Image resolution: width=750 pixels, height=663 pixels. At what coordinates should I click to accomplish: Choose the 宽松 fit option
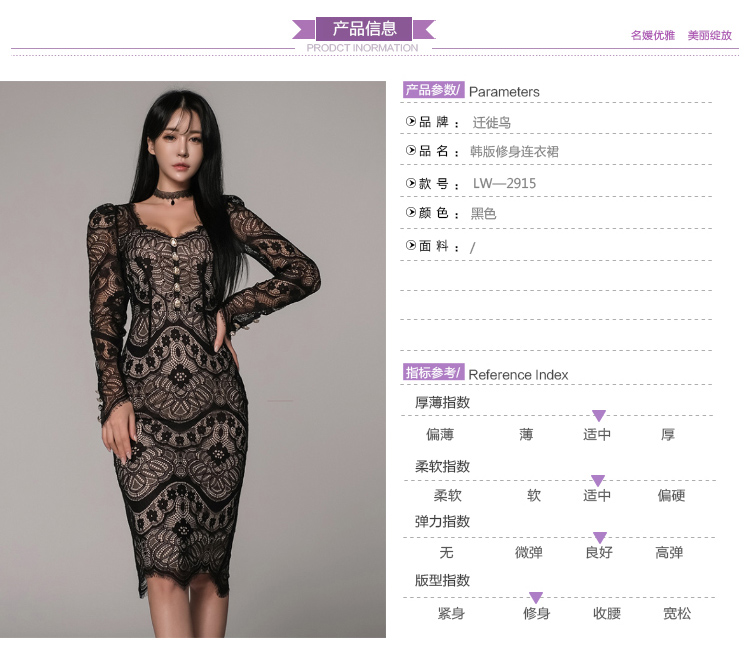pos(677,613)
